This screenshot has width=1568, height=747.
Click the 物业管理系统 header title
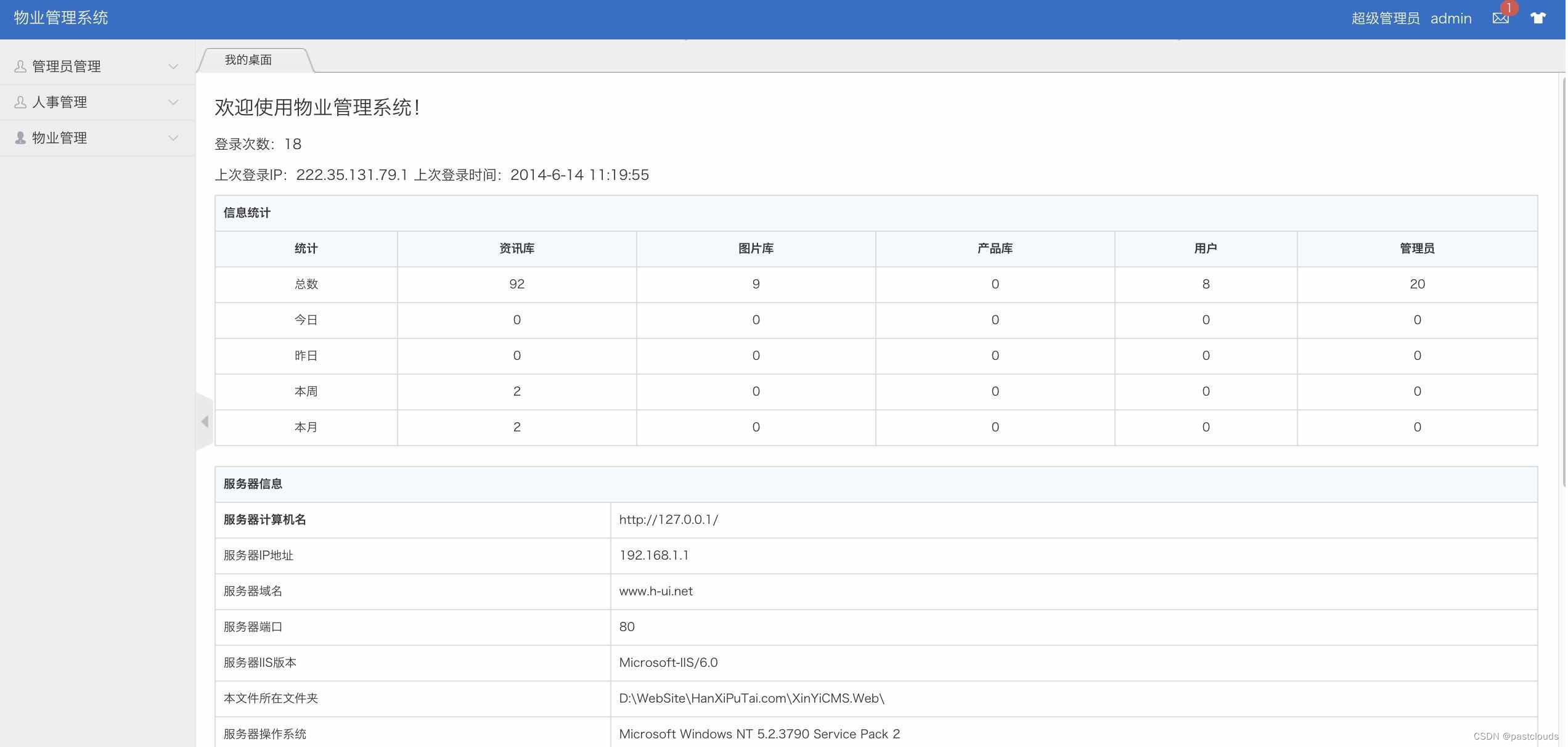pyautogui.click(x=61, y=18)
